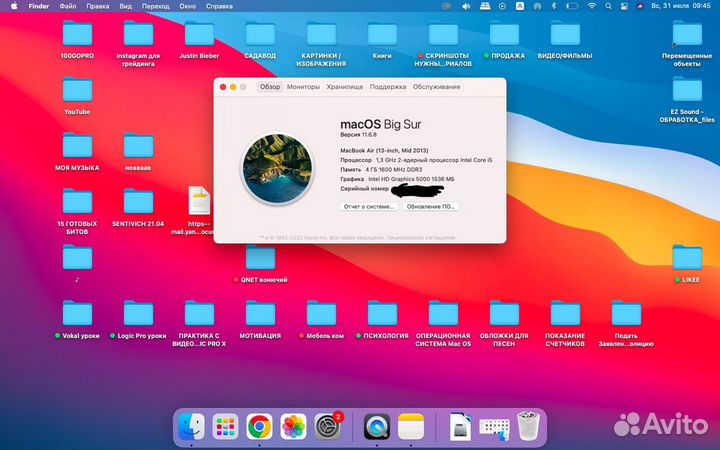
Task: Select the Книги folder
Action: pos(382,34)
